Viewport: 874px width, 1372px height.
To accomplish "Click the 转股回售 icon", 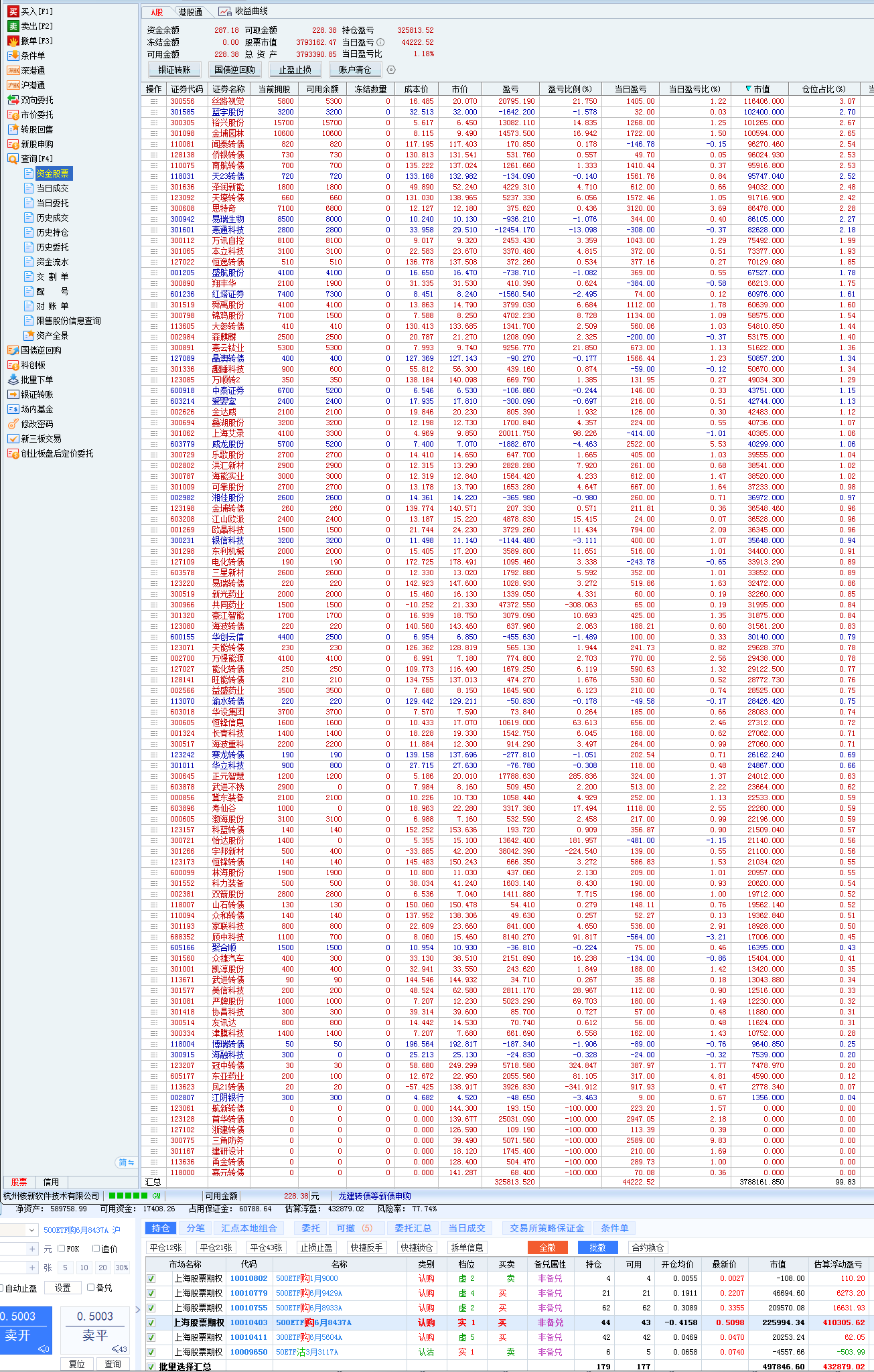I will (13, 129).
